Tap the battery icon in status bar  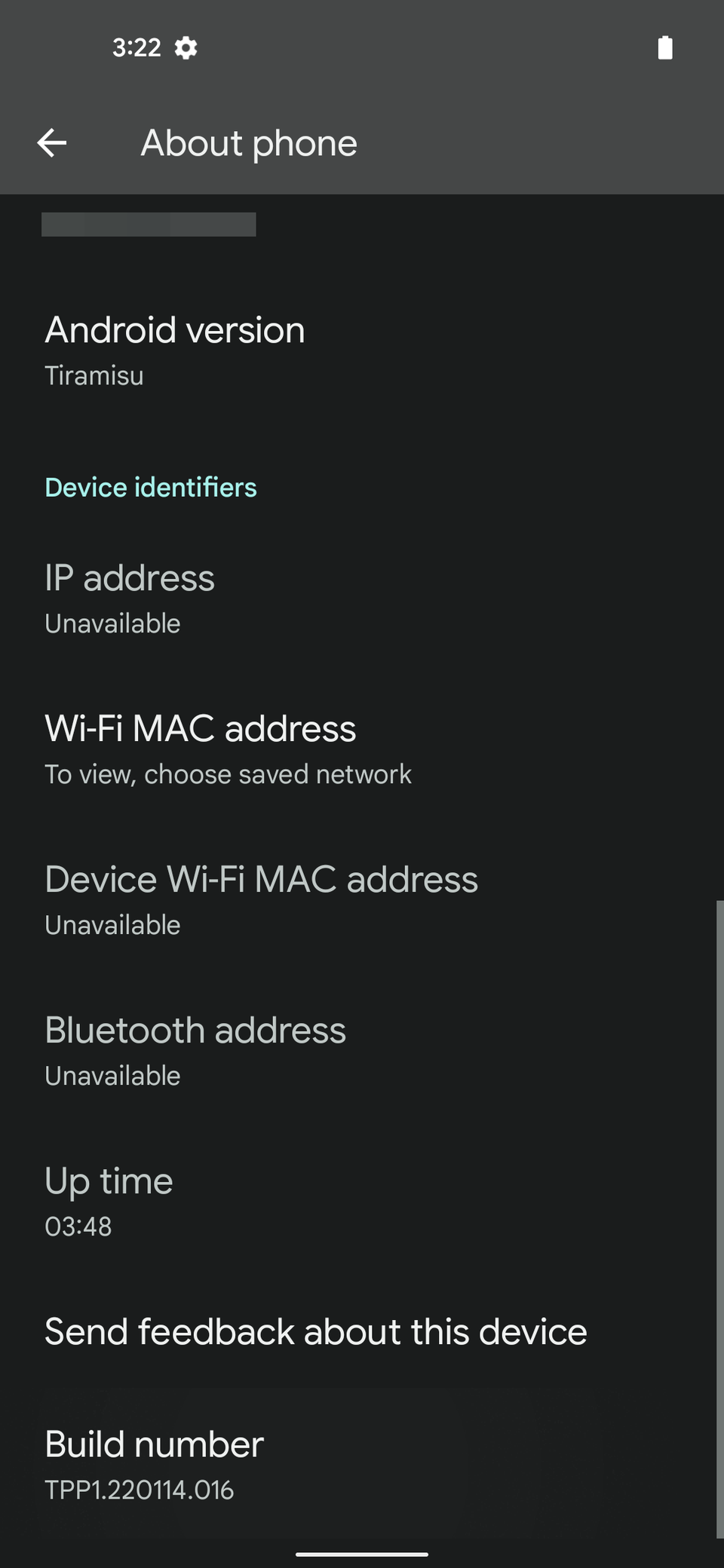pos(664,47)
